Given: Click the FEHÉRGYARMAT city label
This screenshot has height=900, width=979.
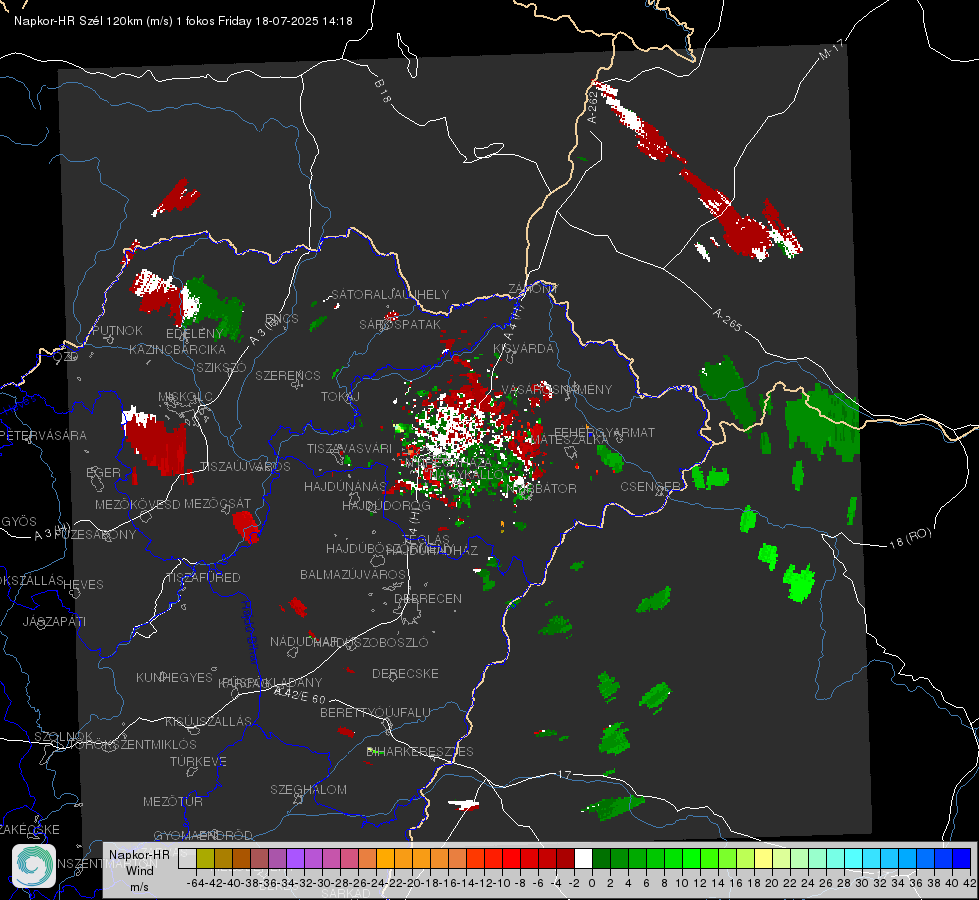Looking at the screenshot, I should (604, 432).
